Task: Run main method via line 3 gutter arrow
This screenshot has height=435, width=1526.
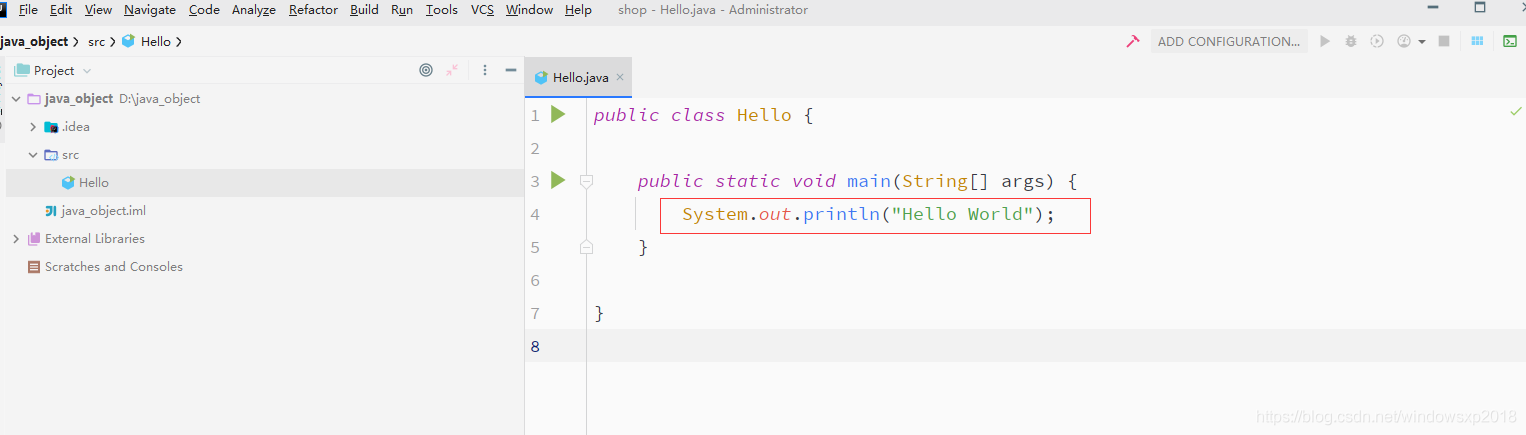Action: 558,180
